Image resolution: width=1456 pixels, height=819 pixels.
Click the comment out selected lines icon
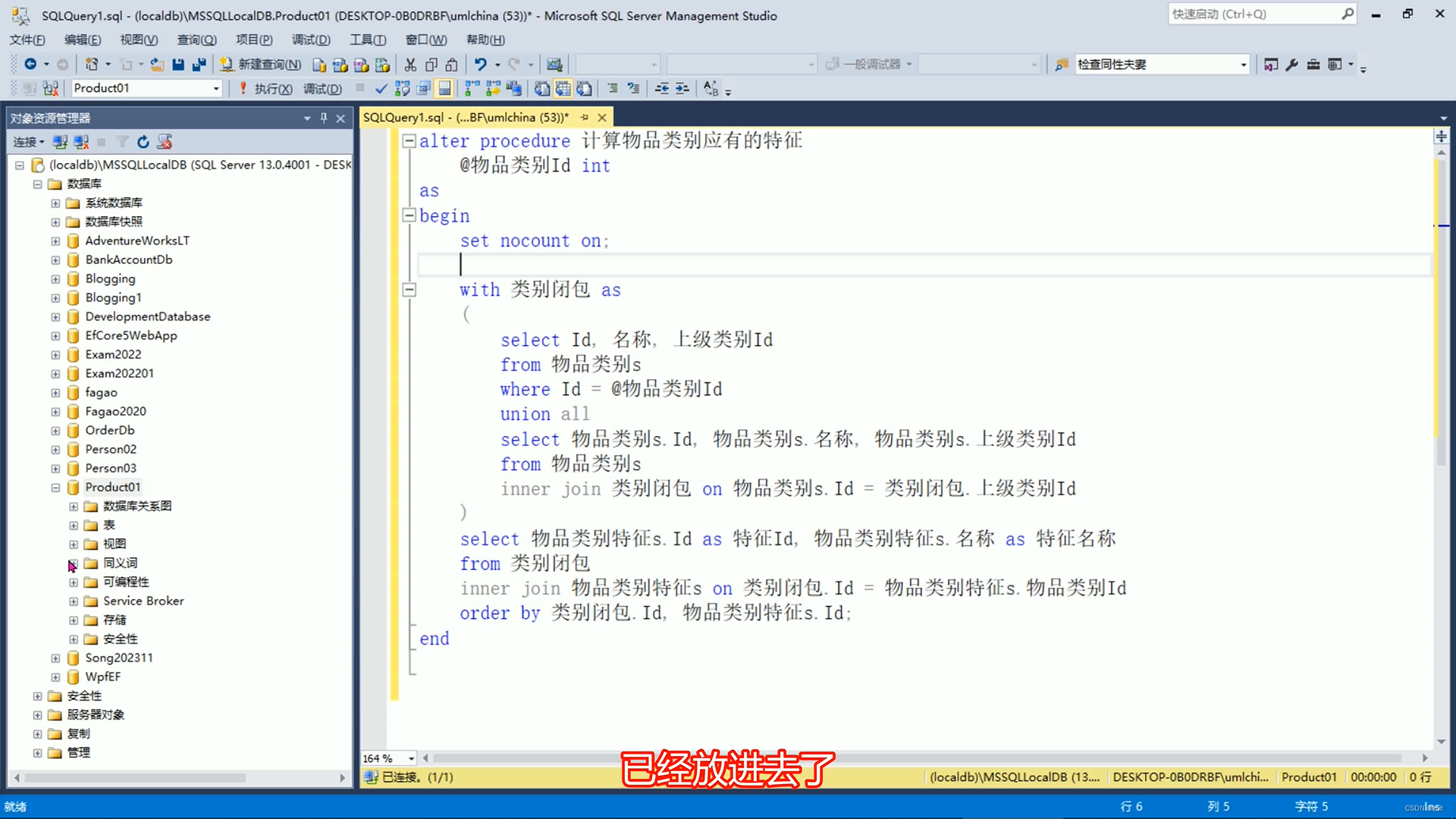click(612, 89)
